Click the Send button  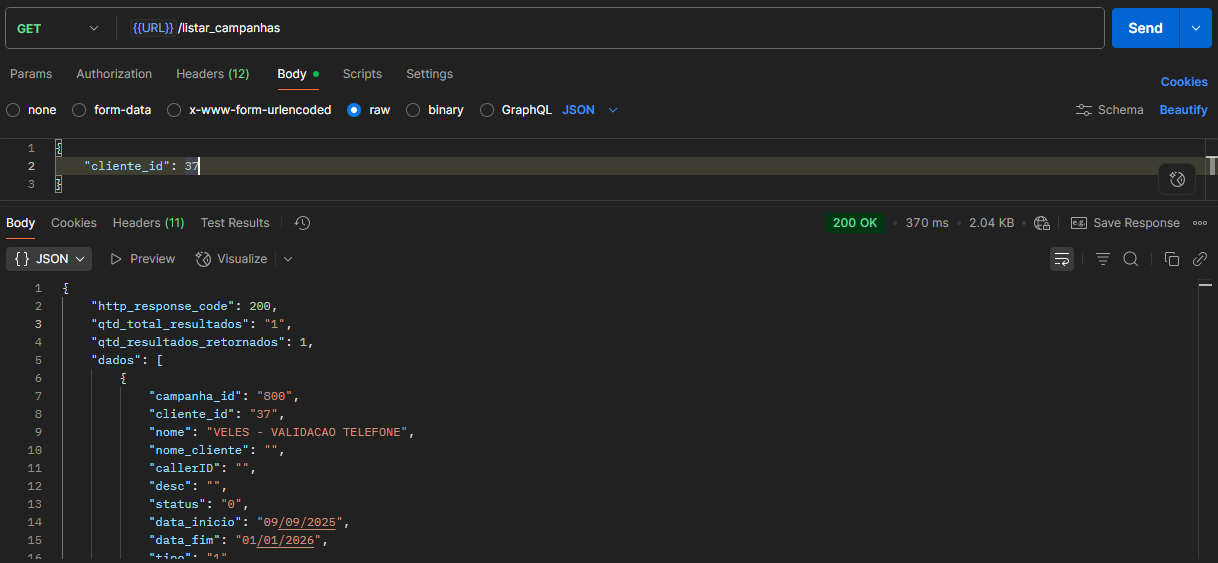coord(1145,28)
